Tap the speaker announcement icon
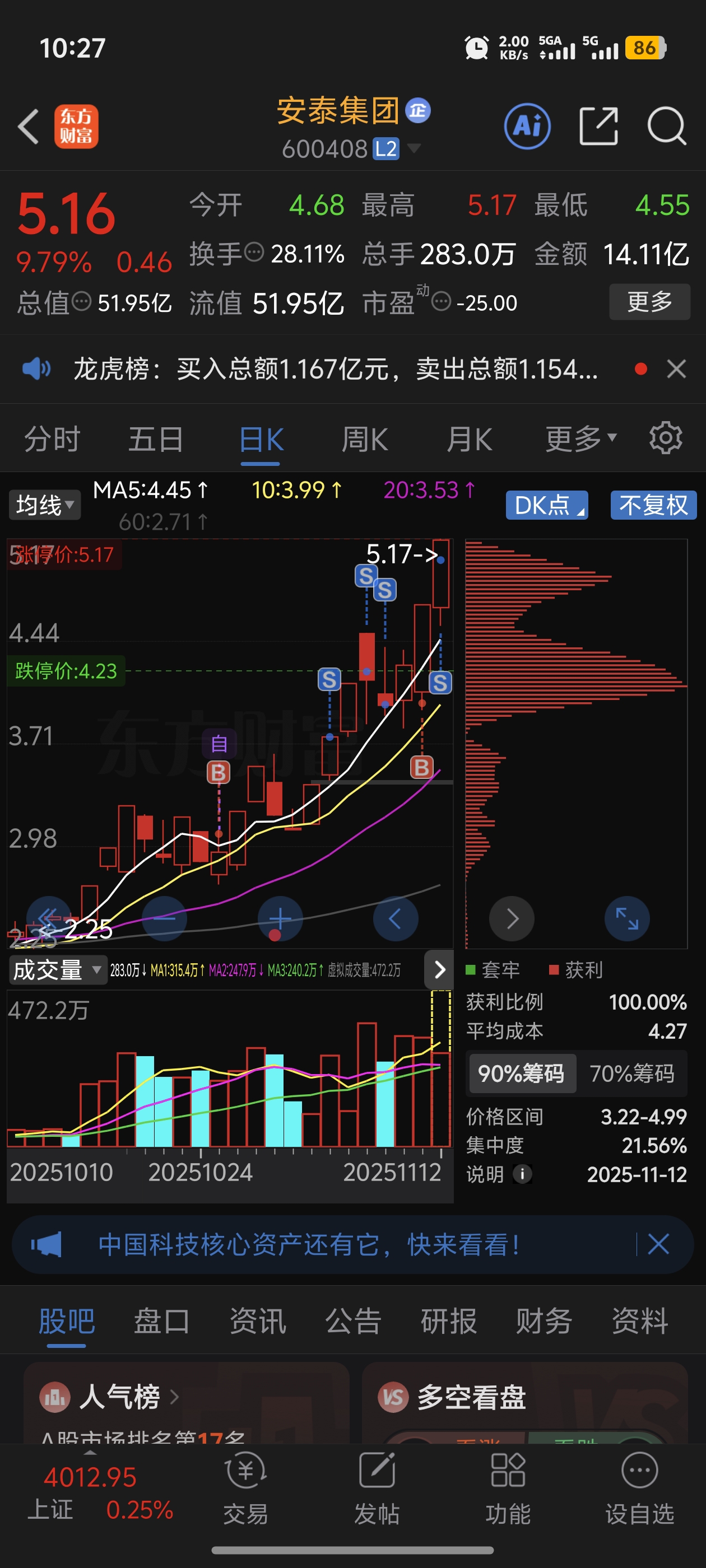This screenshot has width=706, height=1568. point(36,368)
